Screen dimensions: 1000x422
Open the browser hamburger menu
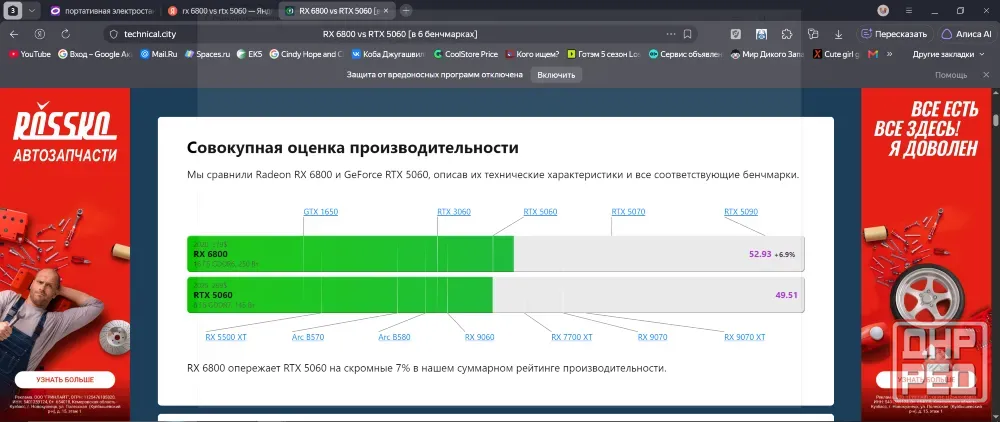tap(909, 11)
